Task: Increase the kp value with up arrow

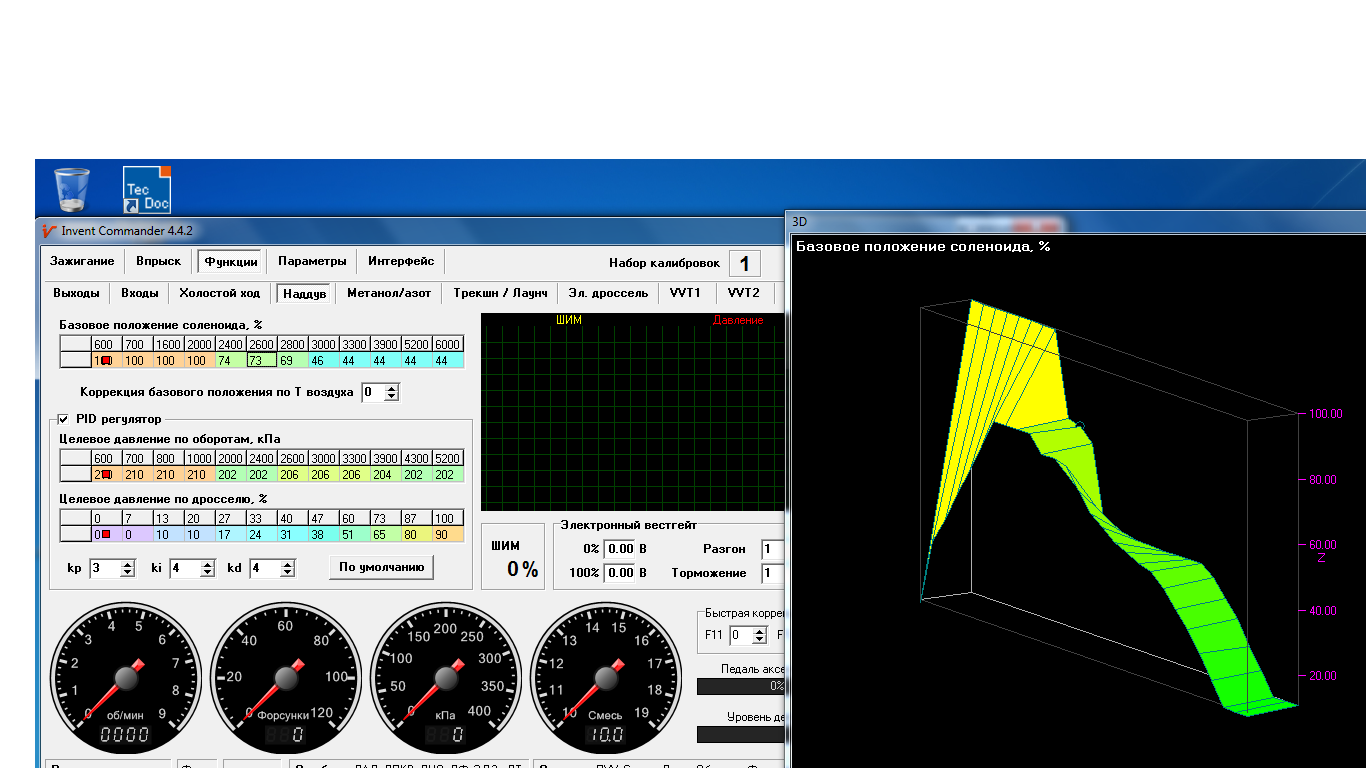Action: tap(128, 564)
